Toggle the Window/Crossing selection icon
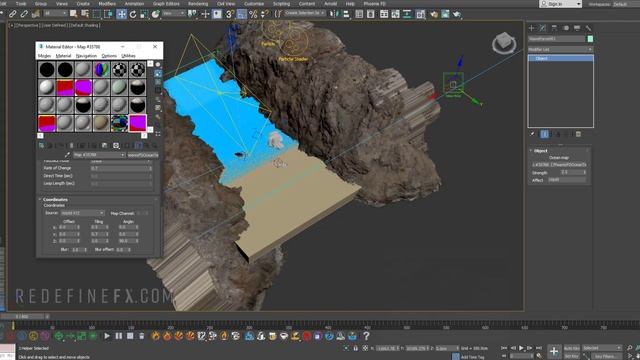The image size is (640, 360). tap(108, 14)
